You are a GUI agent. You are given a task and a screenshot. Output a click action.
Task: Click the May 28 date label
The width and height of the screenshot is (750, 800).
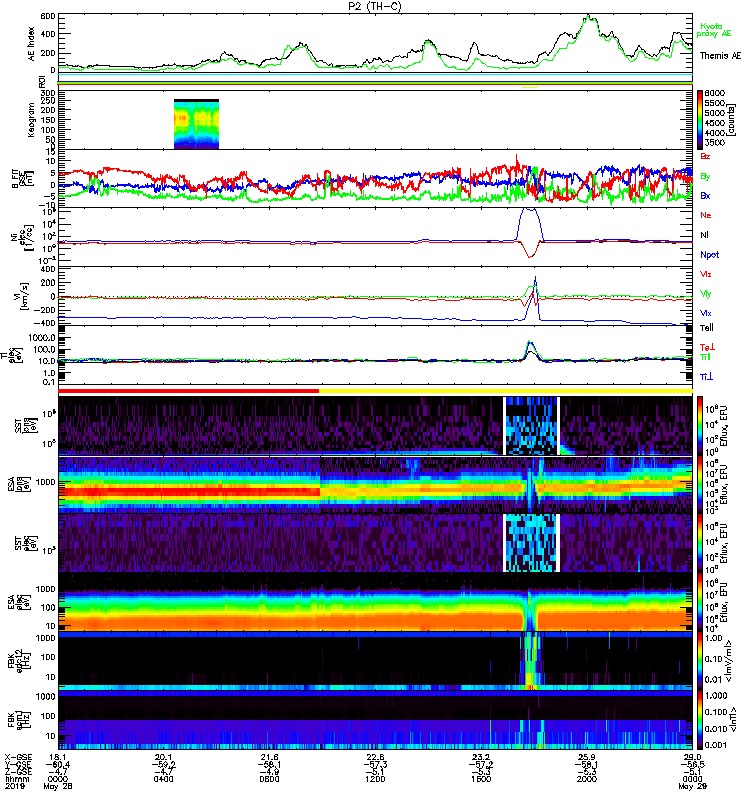(58, 786)
